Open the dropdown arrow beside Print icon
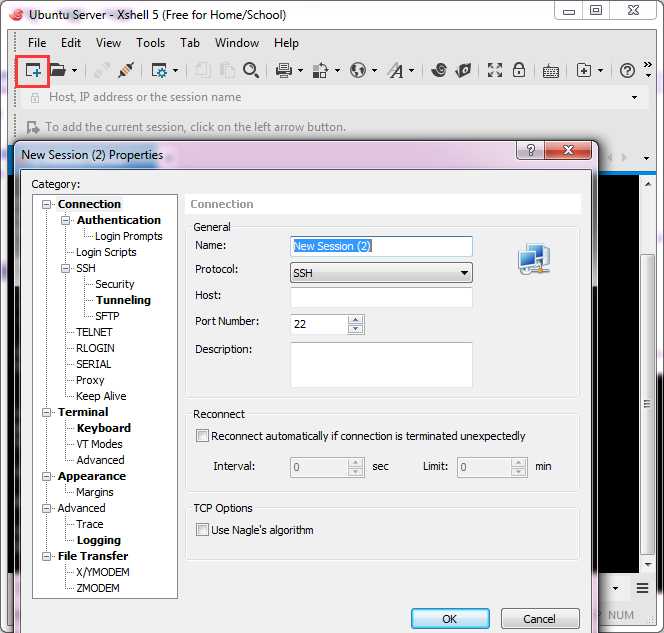 (301, 70)
